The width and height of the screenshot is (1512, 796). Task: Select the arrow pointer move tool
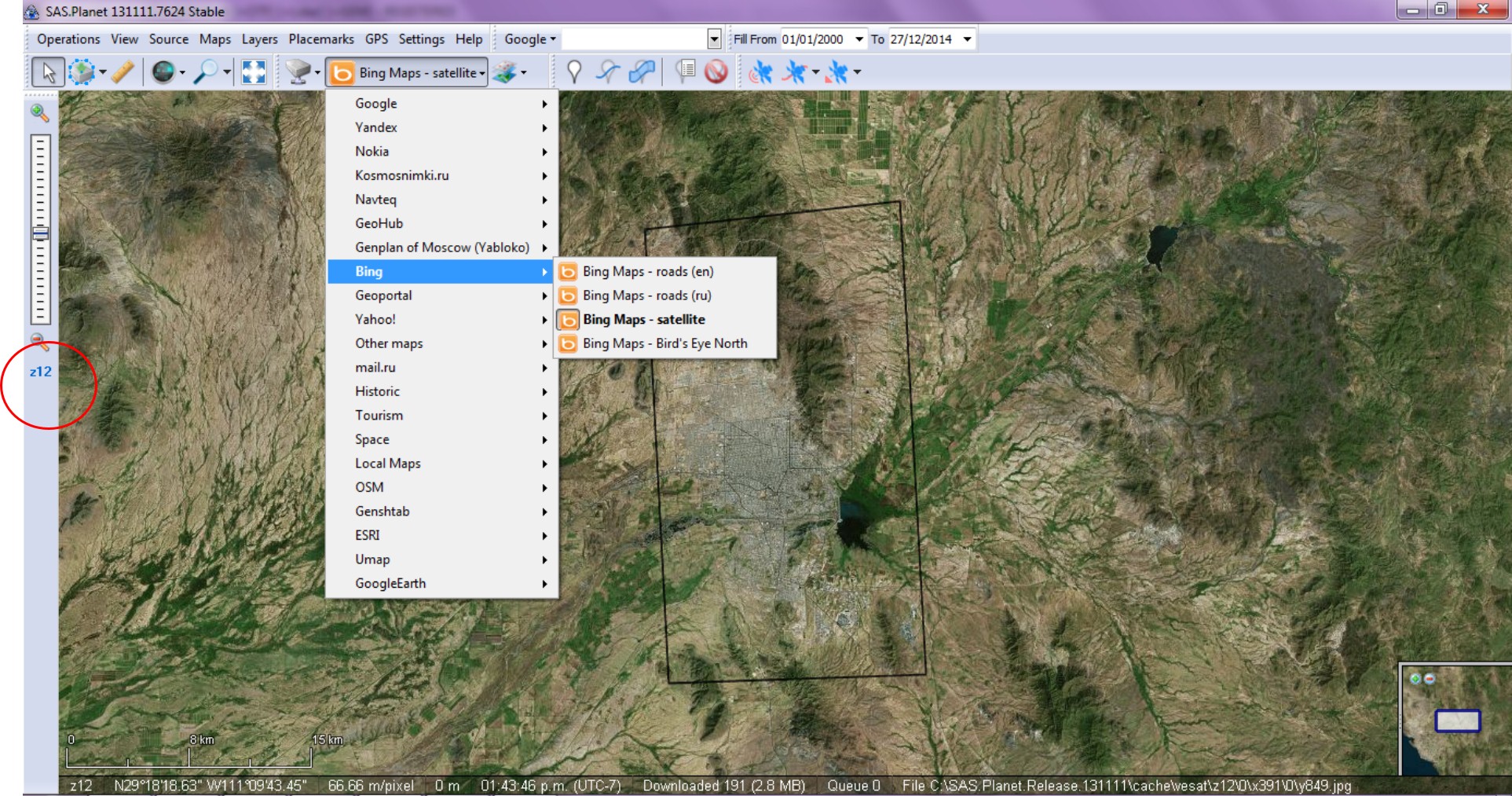pos(48,72)
